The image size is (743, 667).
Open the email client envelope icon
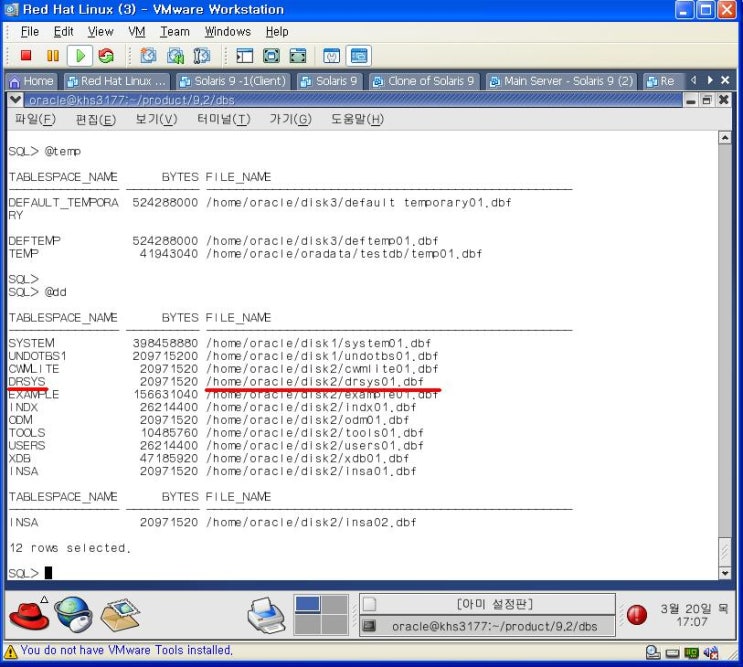click(x=120, y=614)
